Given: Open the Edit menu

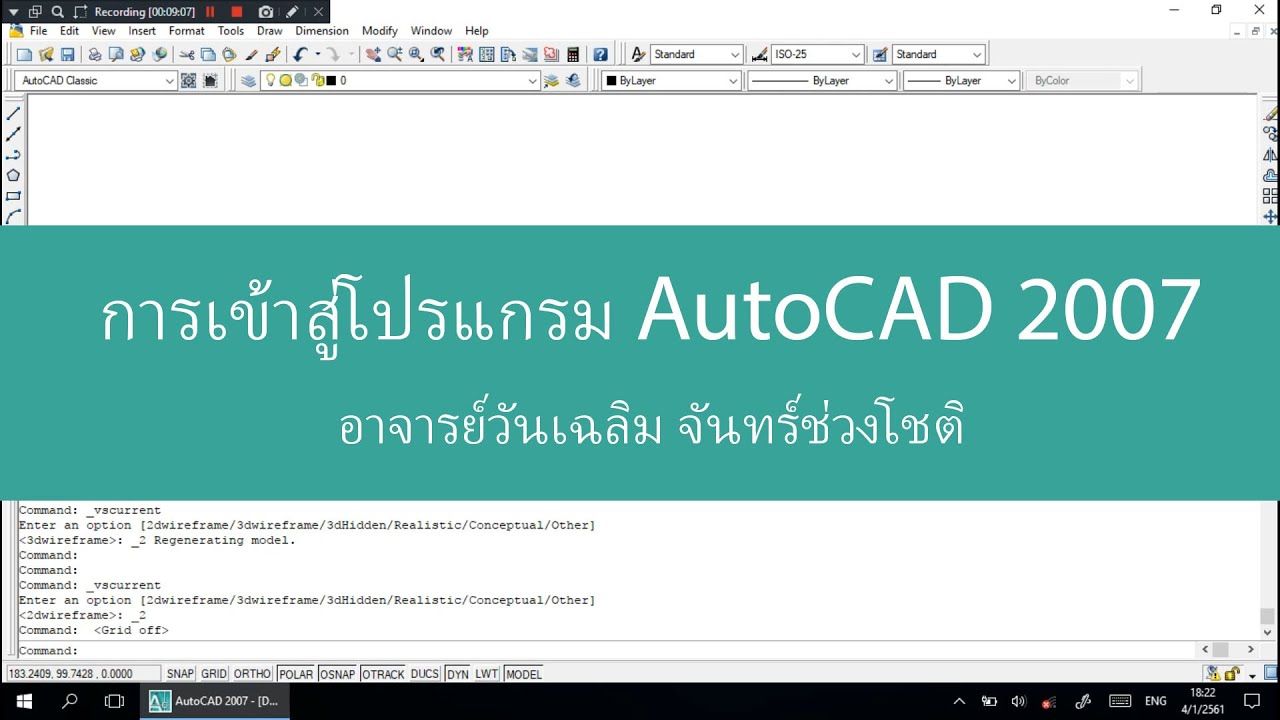Looking at the screenshot, I should (x=69, y=31).
